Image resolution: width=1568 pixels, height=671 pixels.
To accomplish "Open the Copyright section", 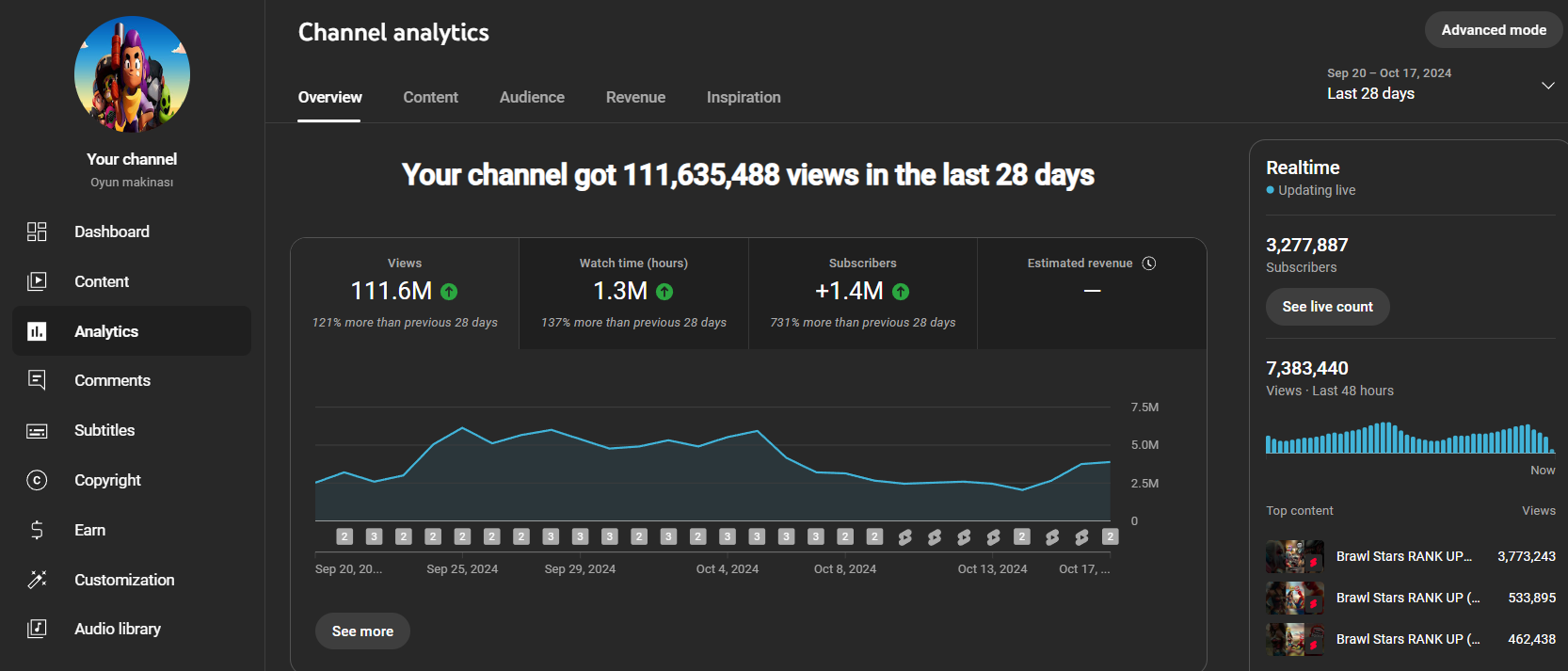I will tap(132, 480).
